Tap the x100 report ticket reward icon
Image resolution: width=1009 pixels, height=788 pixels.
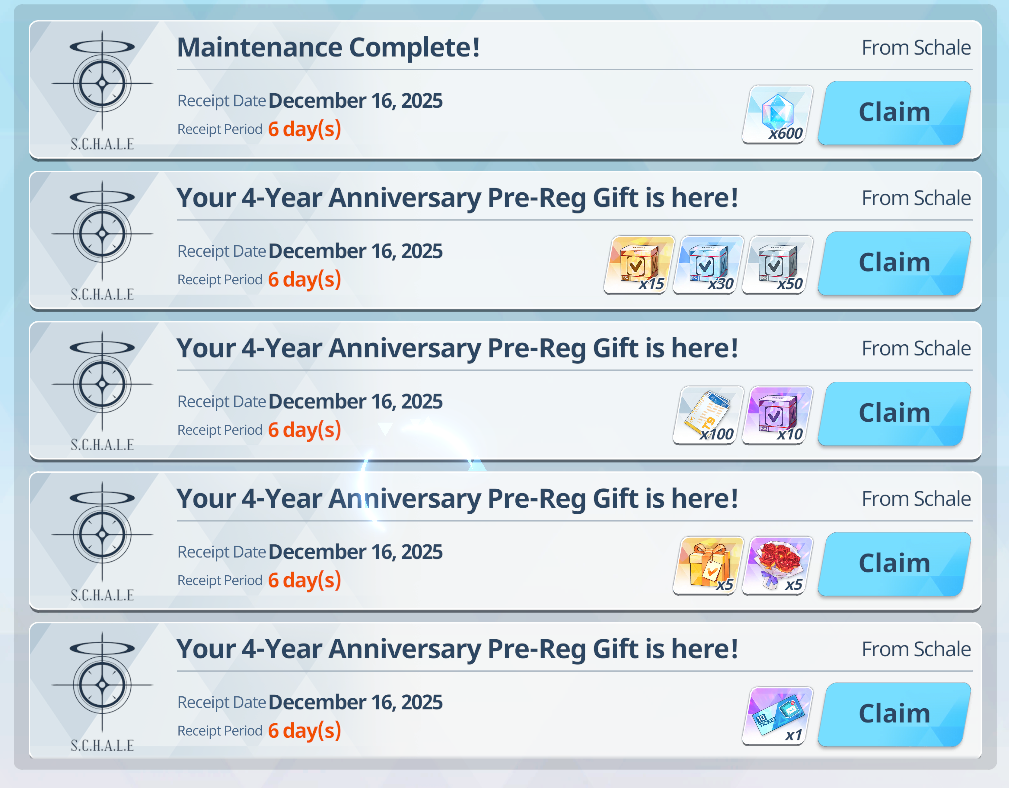pos(708,416)
